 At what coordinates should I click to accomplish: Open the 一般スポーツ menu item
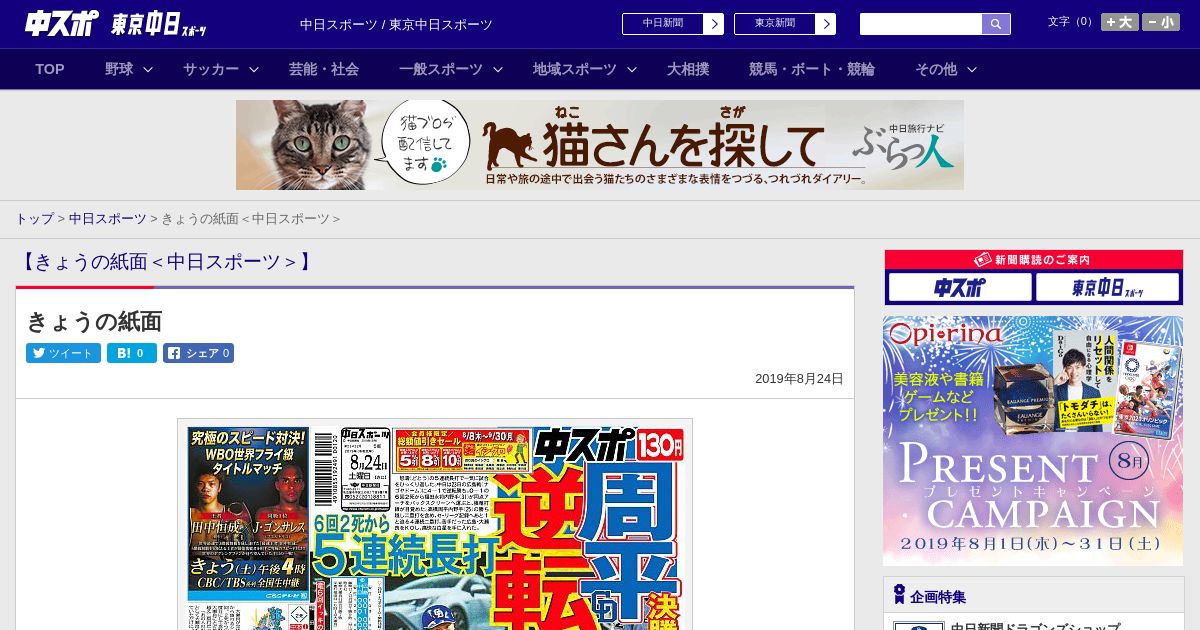tap(441, 69)
